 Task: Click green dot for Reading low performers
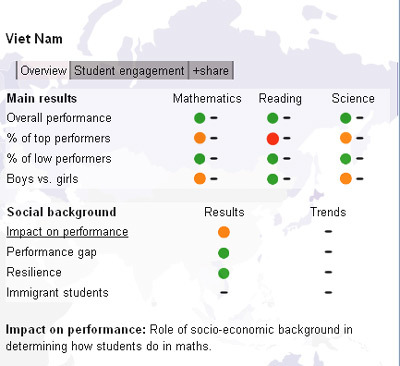click(x=273, y=159)
